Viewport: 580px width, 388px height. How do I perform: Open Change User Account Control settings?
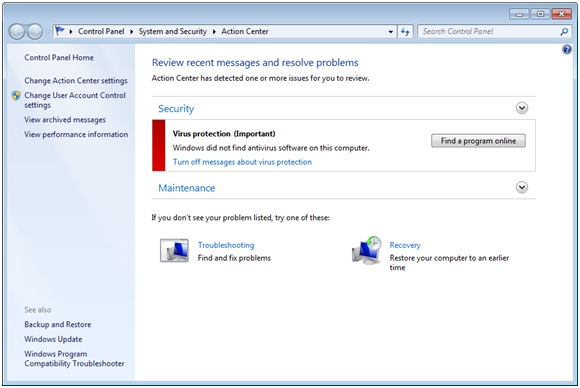pyautogui.click(x=75, y=100)
